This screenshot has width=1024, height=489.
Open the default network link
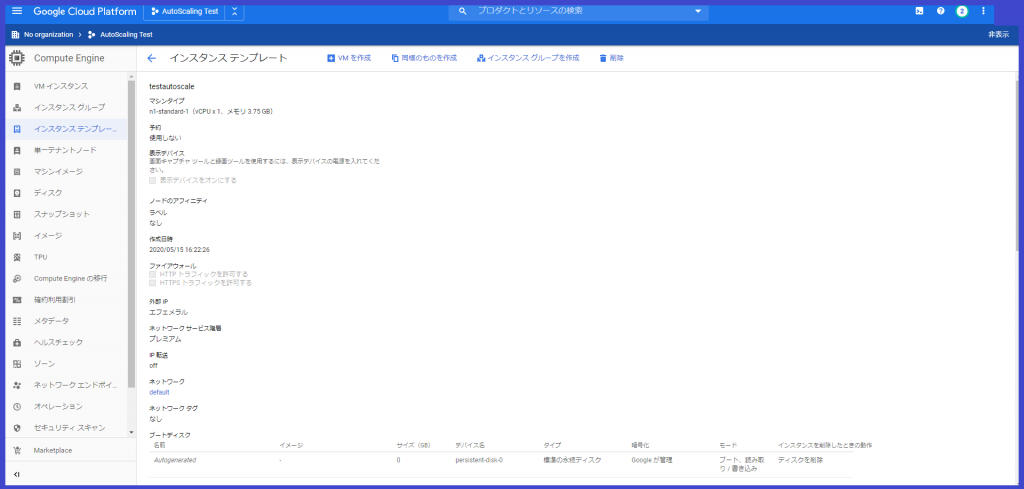[159, 392]
